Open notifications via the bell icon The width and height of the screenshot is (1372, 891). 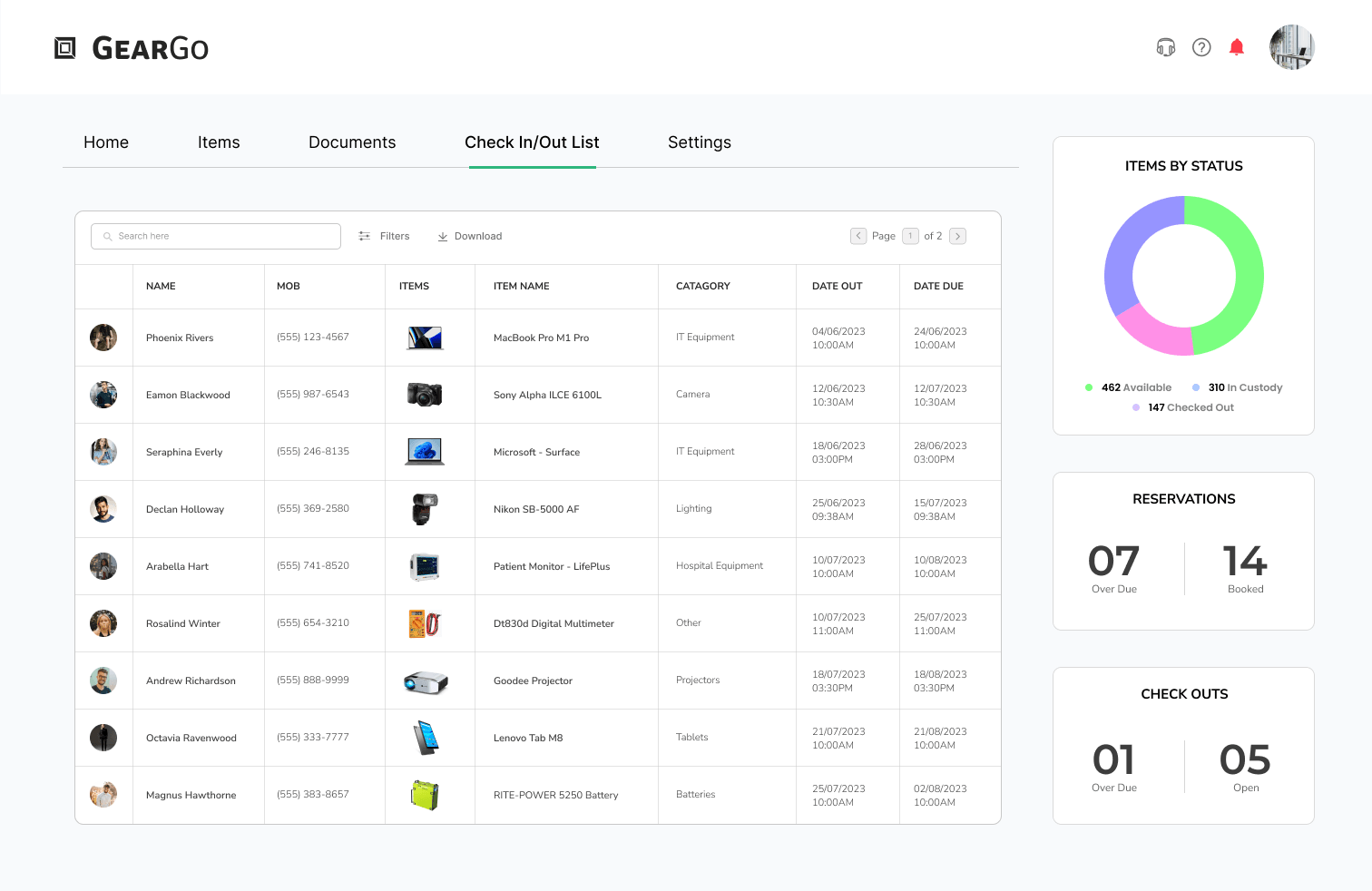point(1236,46)
